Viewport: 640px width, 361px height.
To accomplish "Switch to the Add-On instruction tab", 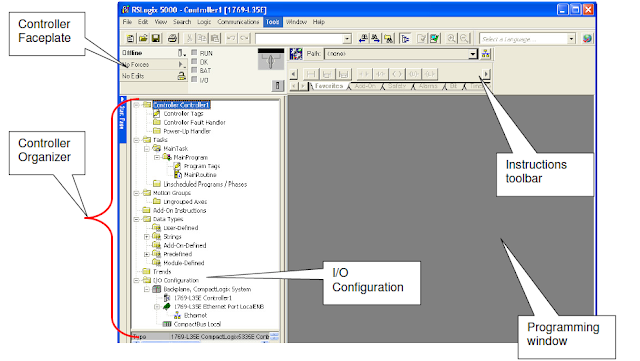I will tap(365, 86).
